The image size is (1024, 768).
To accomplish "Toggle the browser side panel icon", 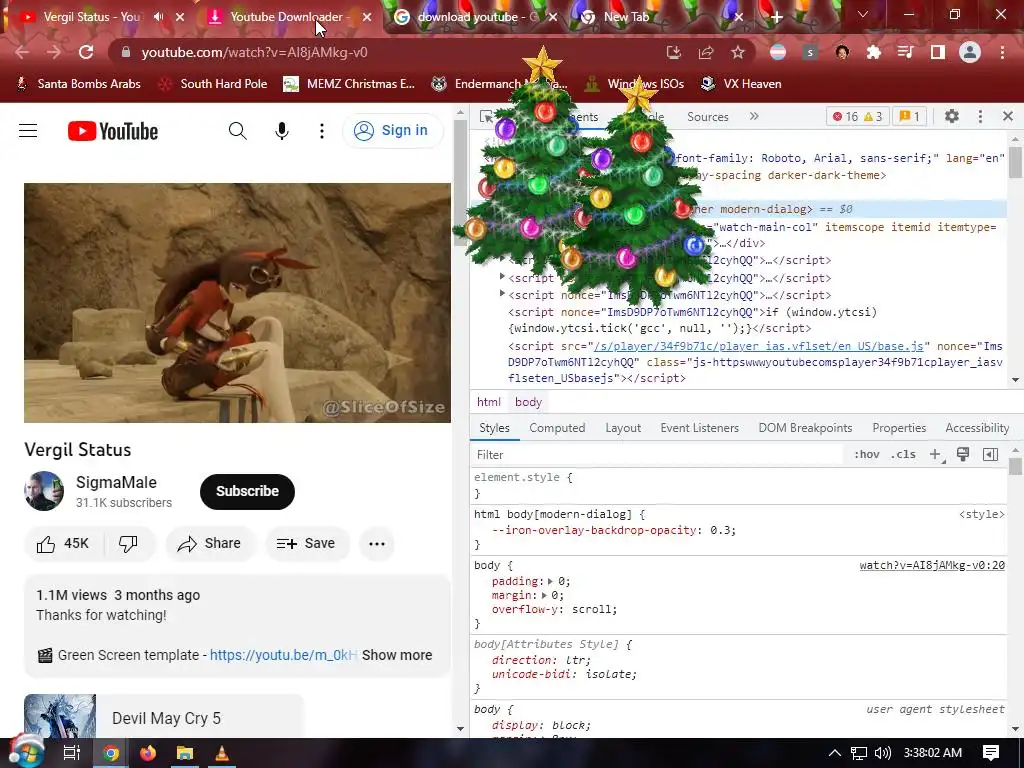I will pos(938,52).
